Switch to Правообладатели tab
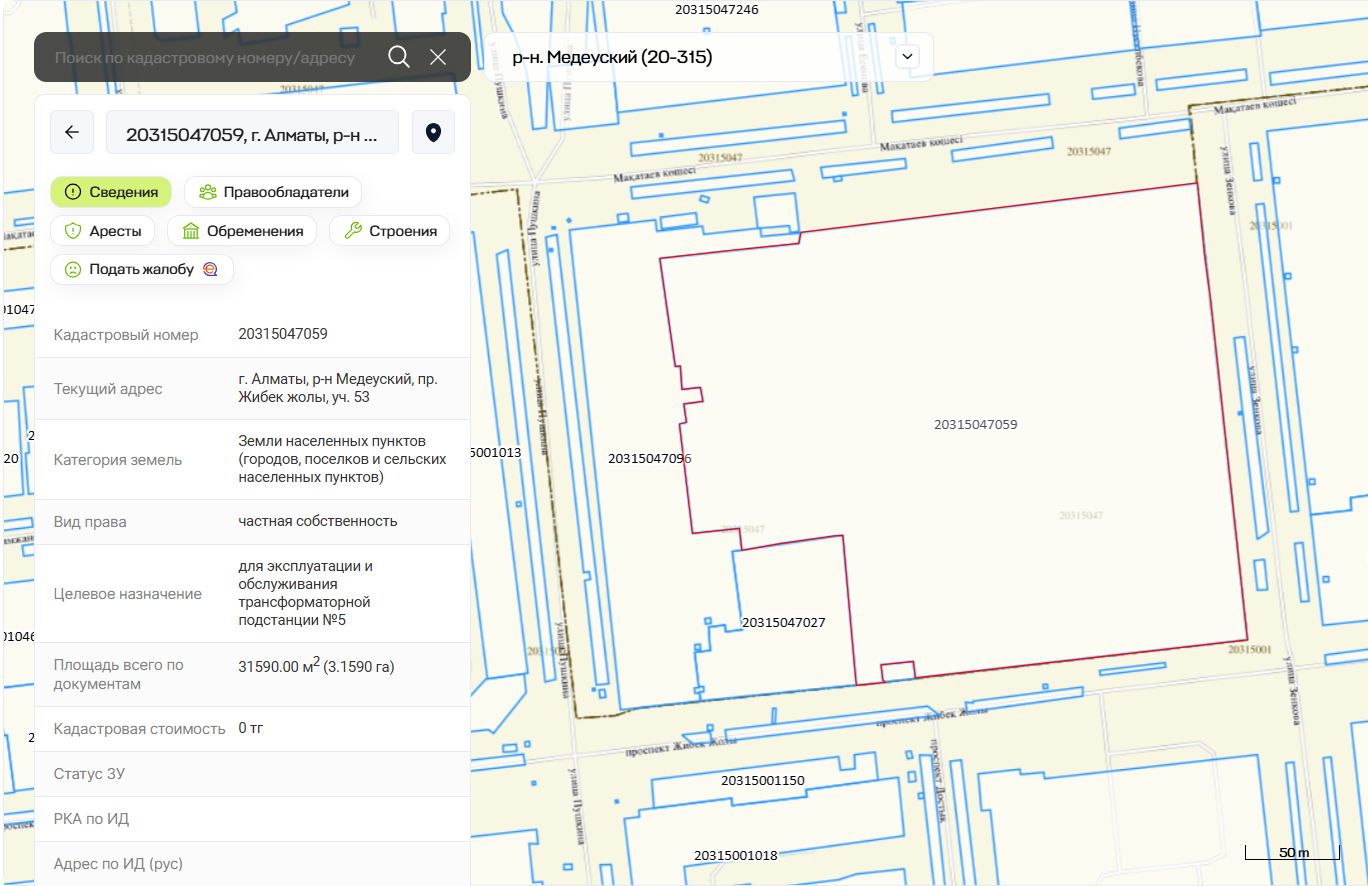The image size is (1368, 886). coord(273,192)
